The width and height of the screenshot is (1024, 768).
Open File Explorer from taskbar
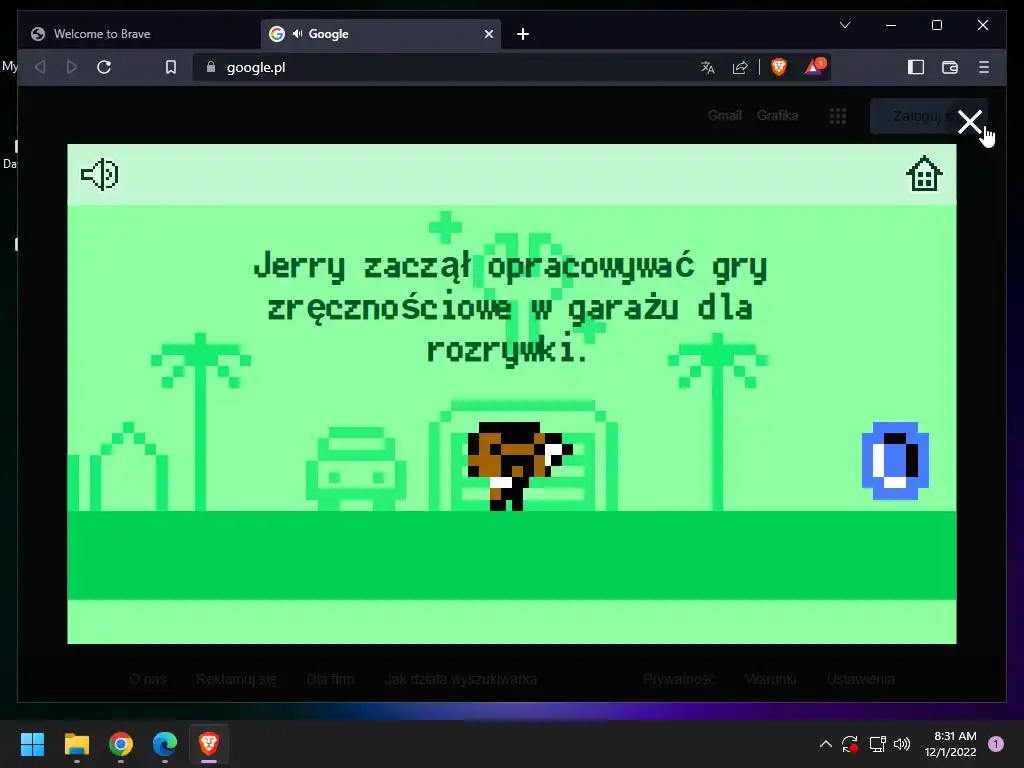point(76,744)
